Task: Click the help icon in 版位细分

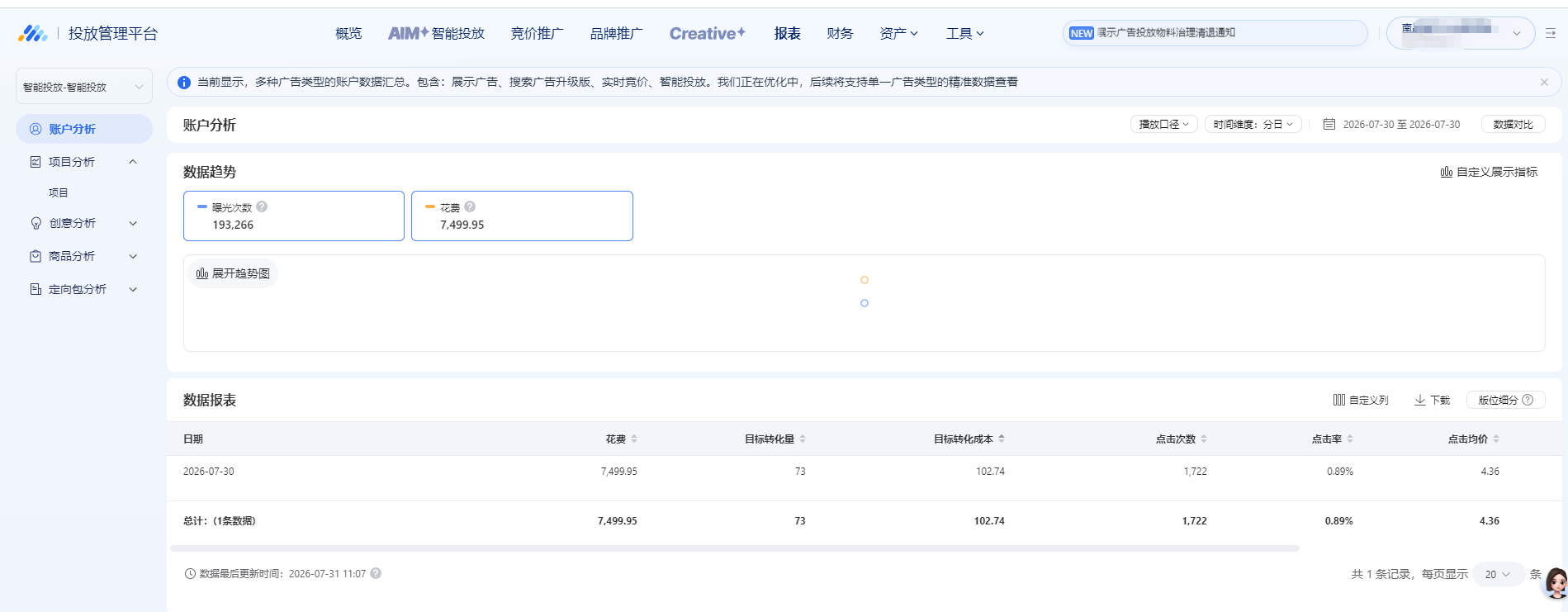Action: [1528, 400]
